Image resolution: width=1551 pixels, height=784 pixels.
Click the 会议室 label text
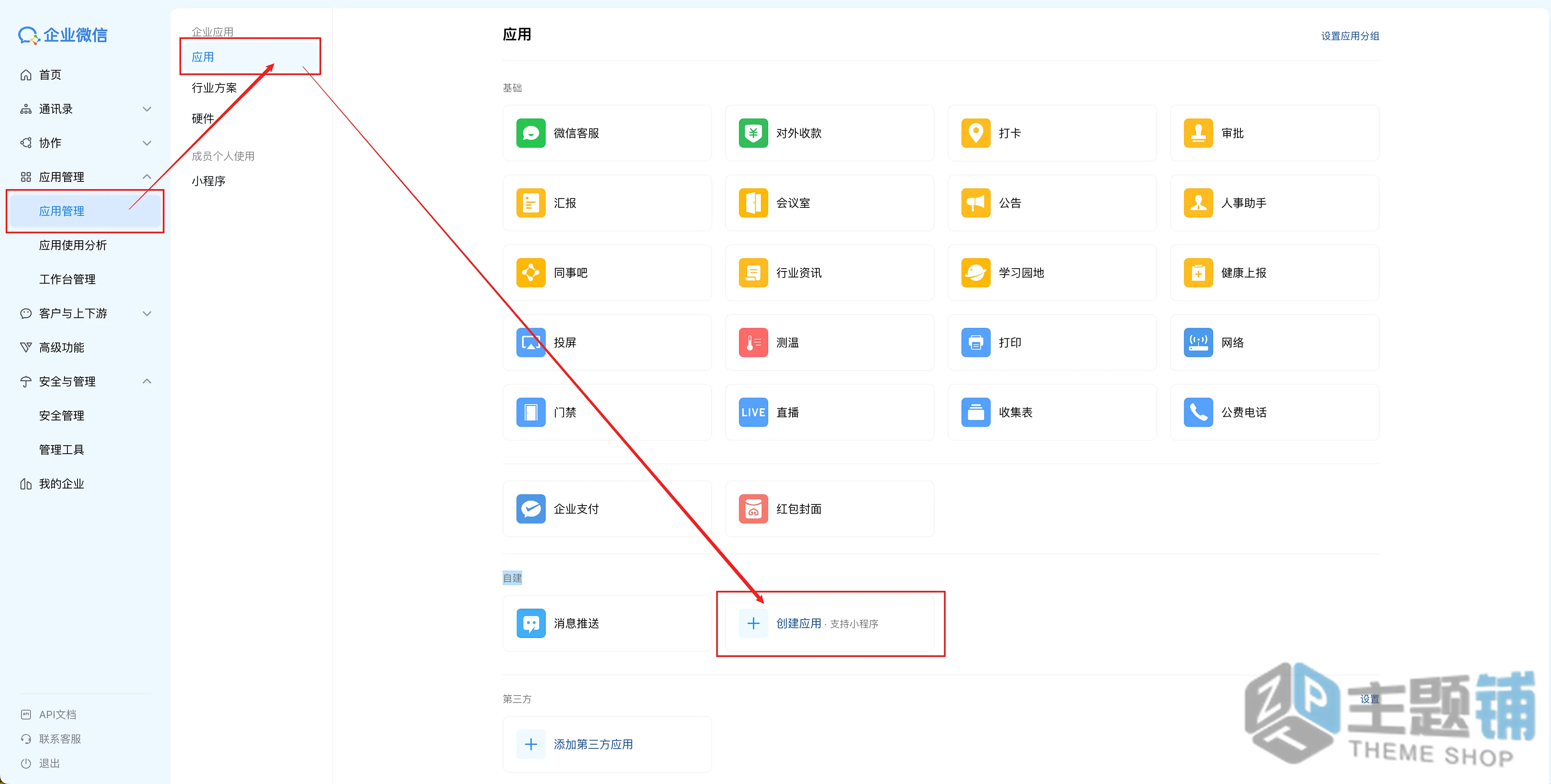(793, 203)
